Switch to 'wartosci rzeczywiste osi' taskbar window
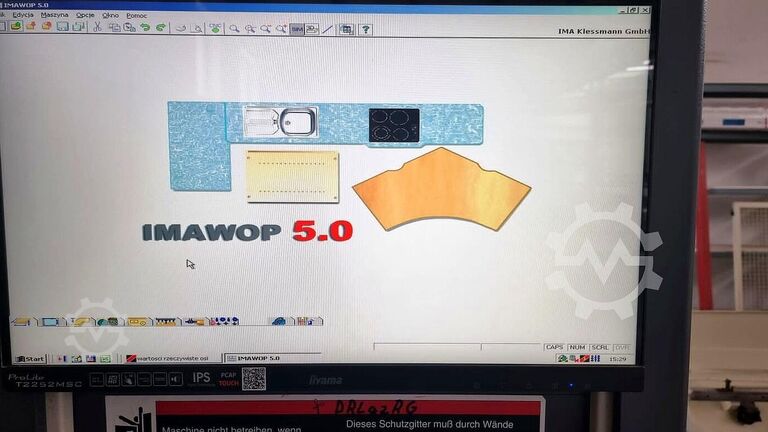 coord(170,358)
